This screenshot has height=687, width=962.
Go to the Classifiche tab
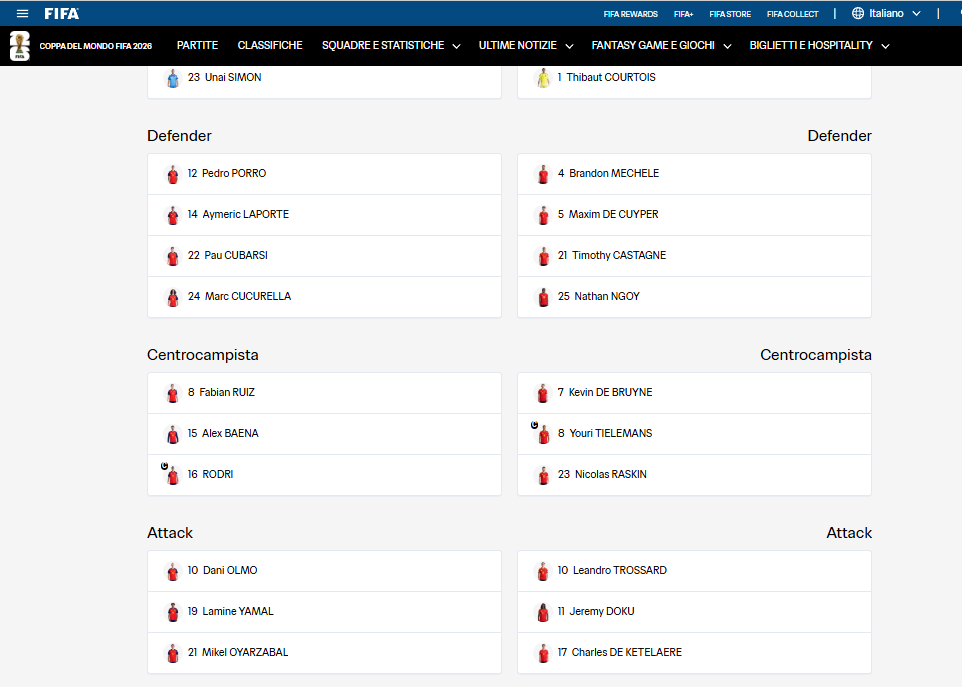270,45
